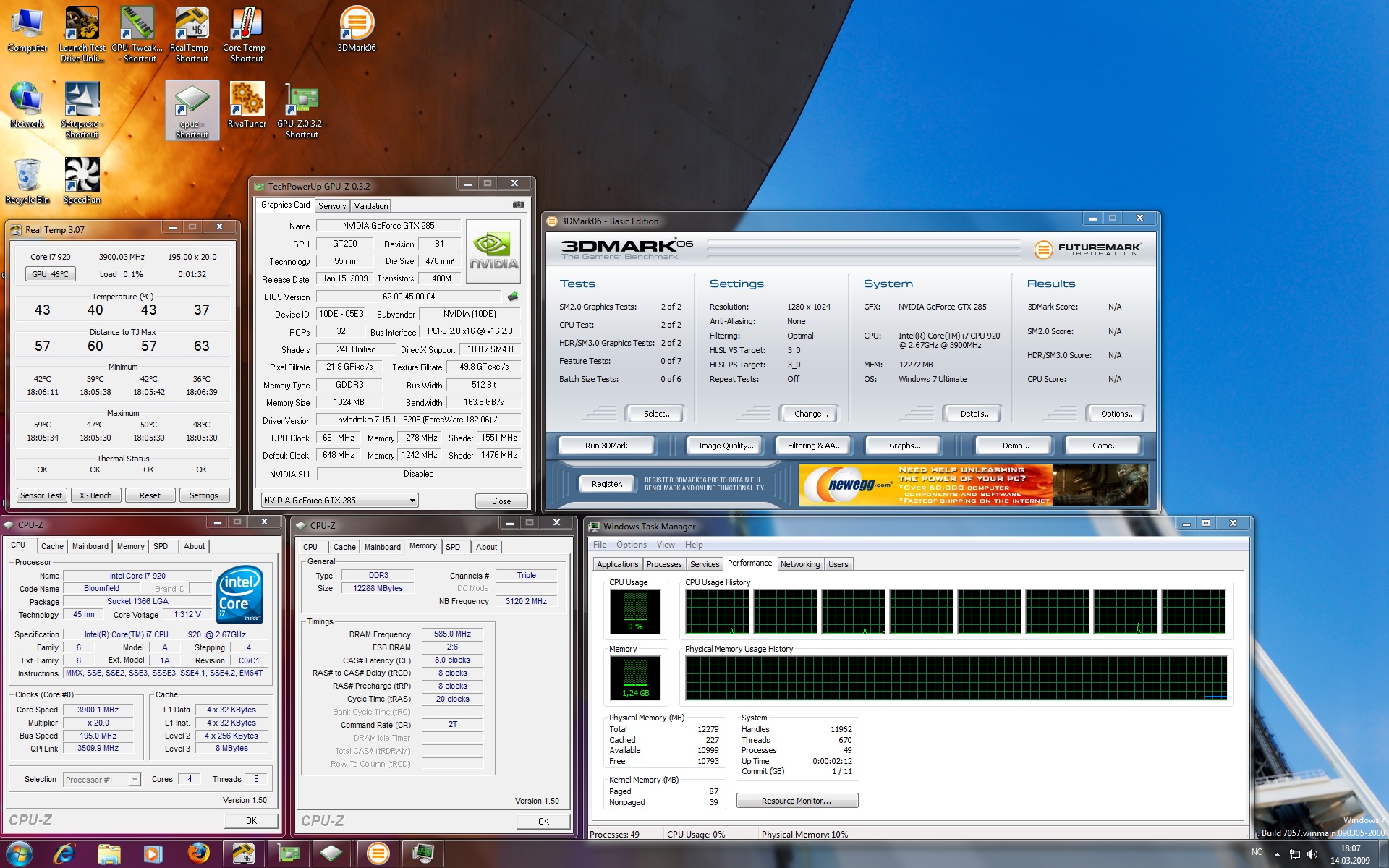
Task: Launch Firefox from the taskbar
Action: click(198, 854)
